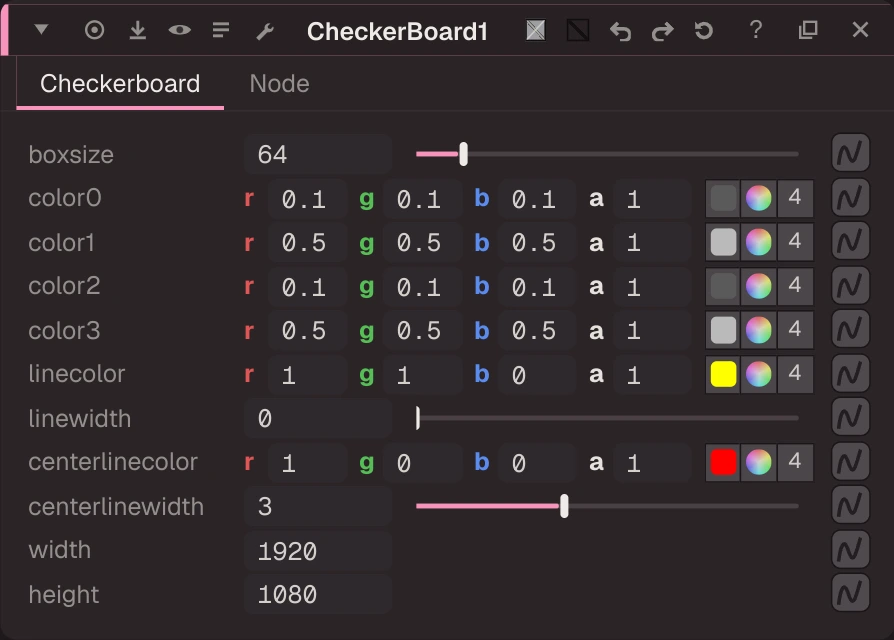Image resolution: width=894 pixels, height=640 pixels.
Task: Open color2 dark swatch
Action: 723,286
